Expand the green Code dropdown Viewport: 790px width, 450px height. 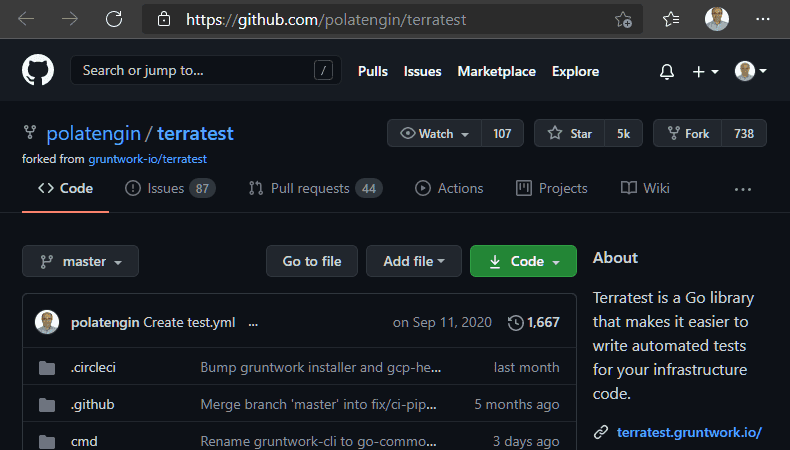coord(523,261)
